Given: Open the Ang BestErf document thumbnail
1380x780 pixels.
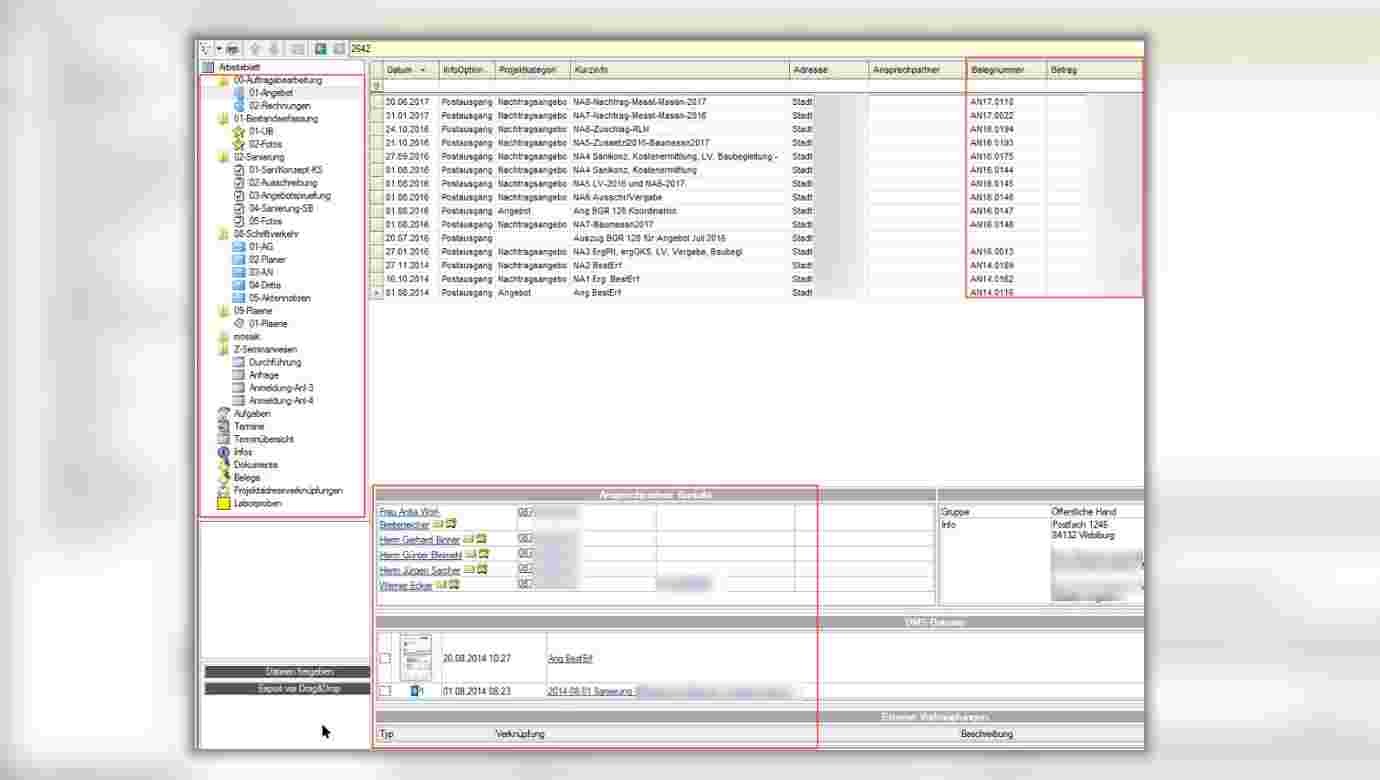Looking at the screenshot, I should [x=415, y=657].
